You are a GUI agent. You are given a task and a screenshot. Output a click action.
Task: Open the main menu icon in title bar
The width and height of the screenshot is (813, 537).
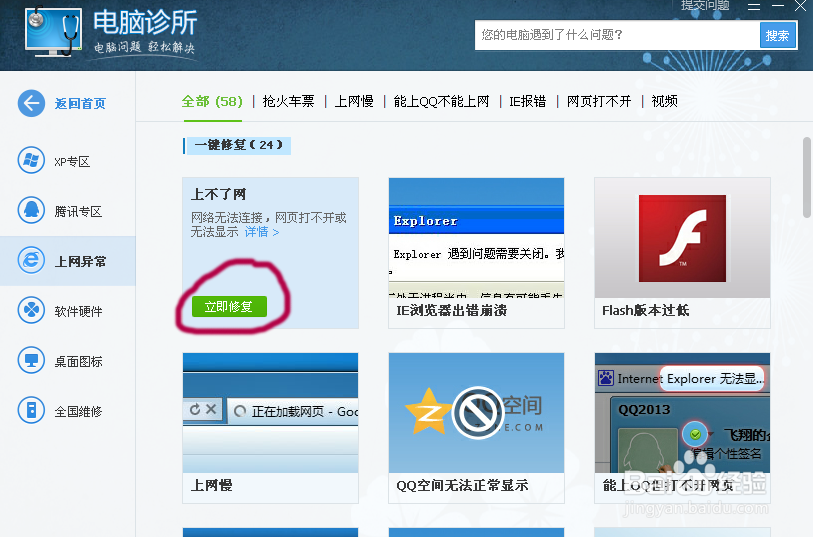[x=754, y=6]
